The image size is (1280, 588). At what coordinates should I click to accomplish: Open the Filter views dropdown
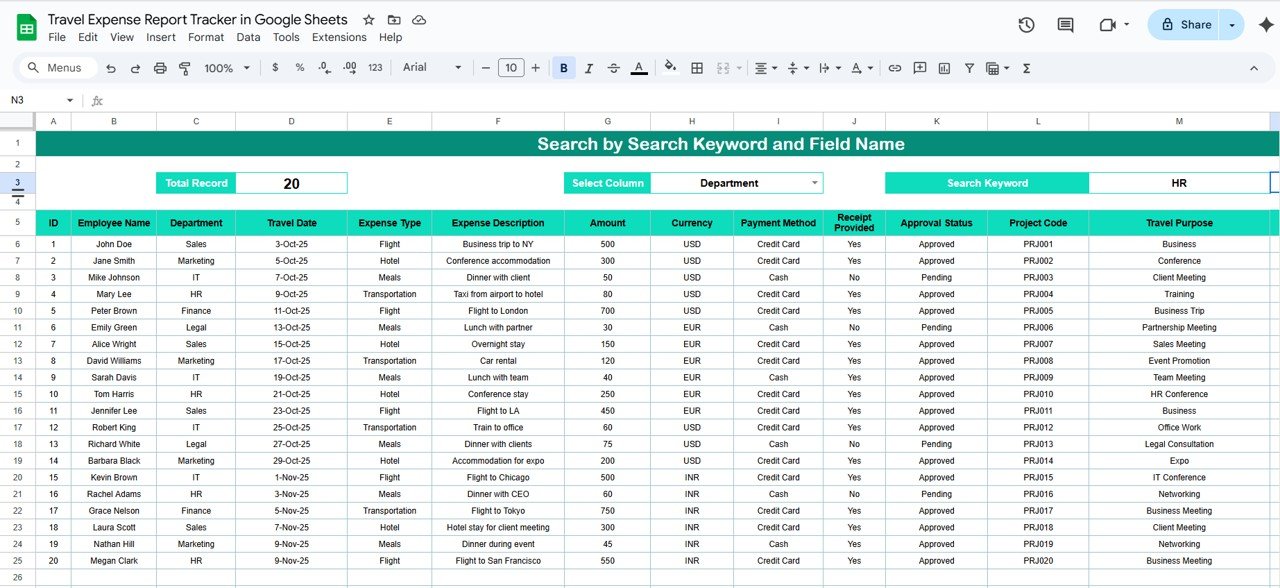click(x=997, y=68)
